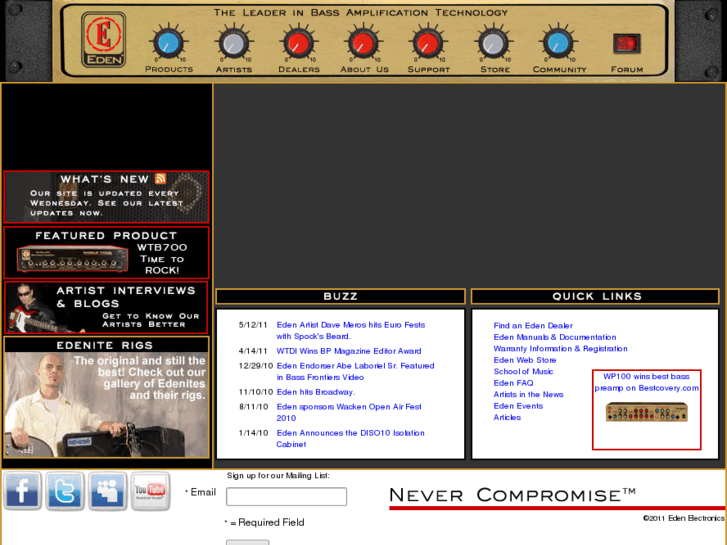Click the WP100 preamp image
Viewport: 727px width, 545px height.
pyautogui.click(x=646, y=412)
